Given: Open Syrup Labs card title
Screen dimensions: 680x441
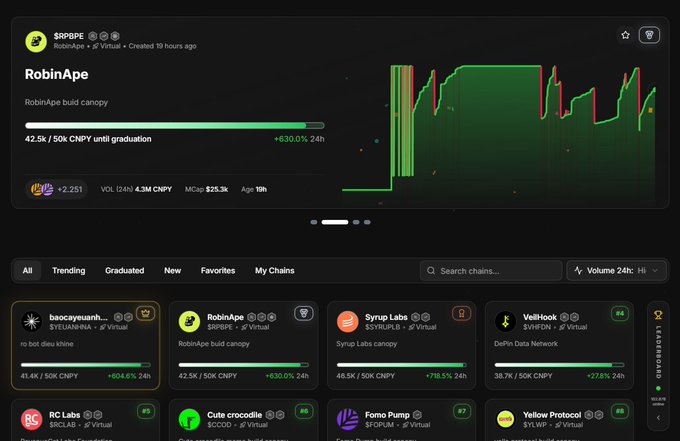Looking at the screenshot, I should point(386,317).
